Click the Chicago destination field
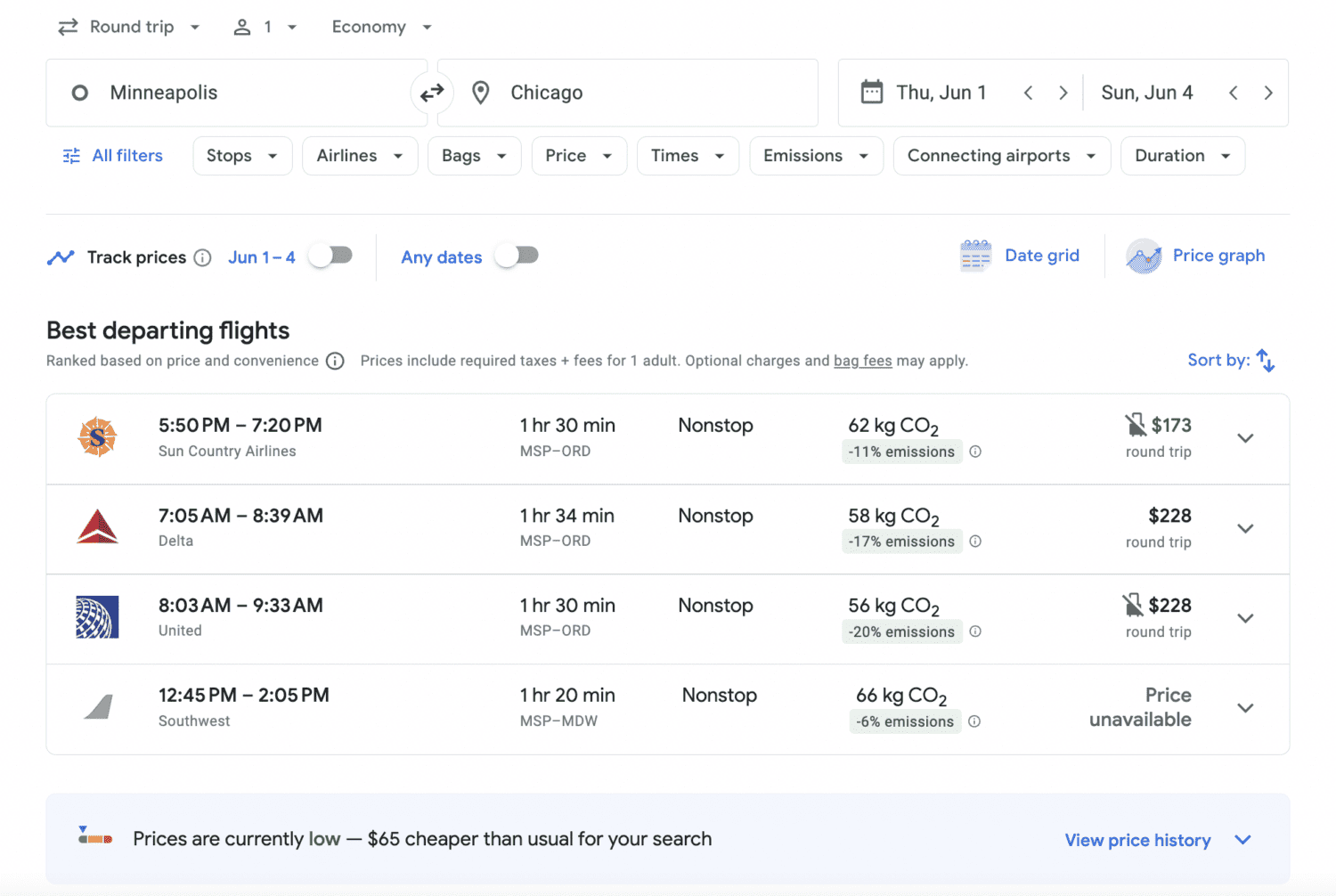This screenshot has width=1336, height=896. coord(623,92)
